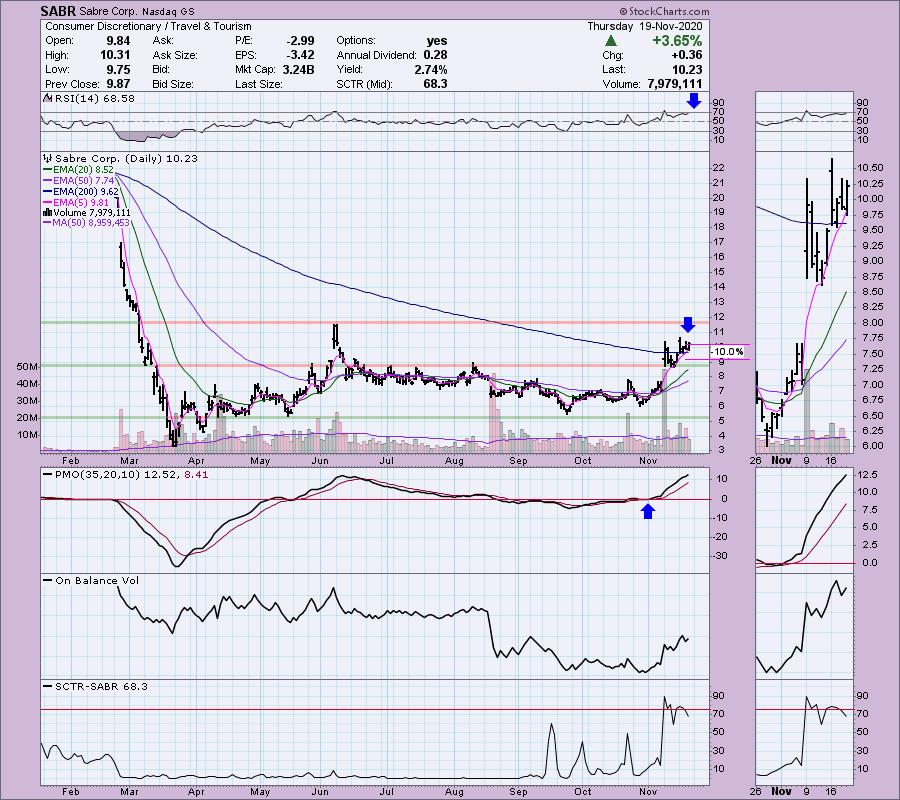The width and height of the screenshot is (900, 800).
Task: Click the PMO(35,20,10) indicator label
Action: 131,475
